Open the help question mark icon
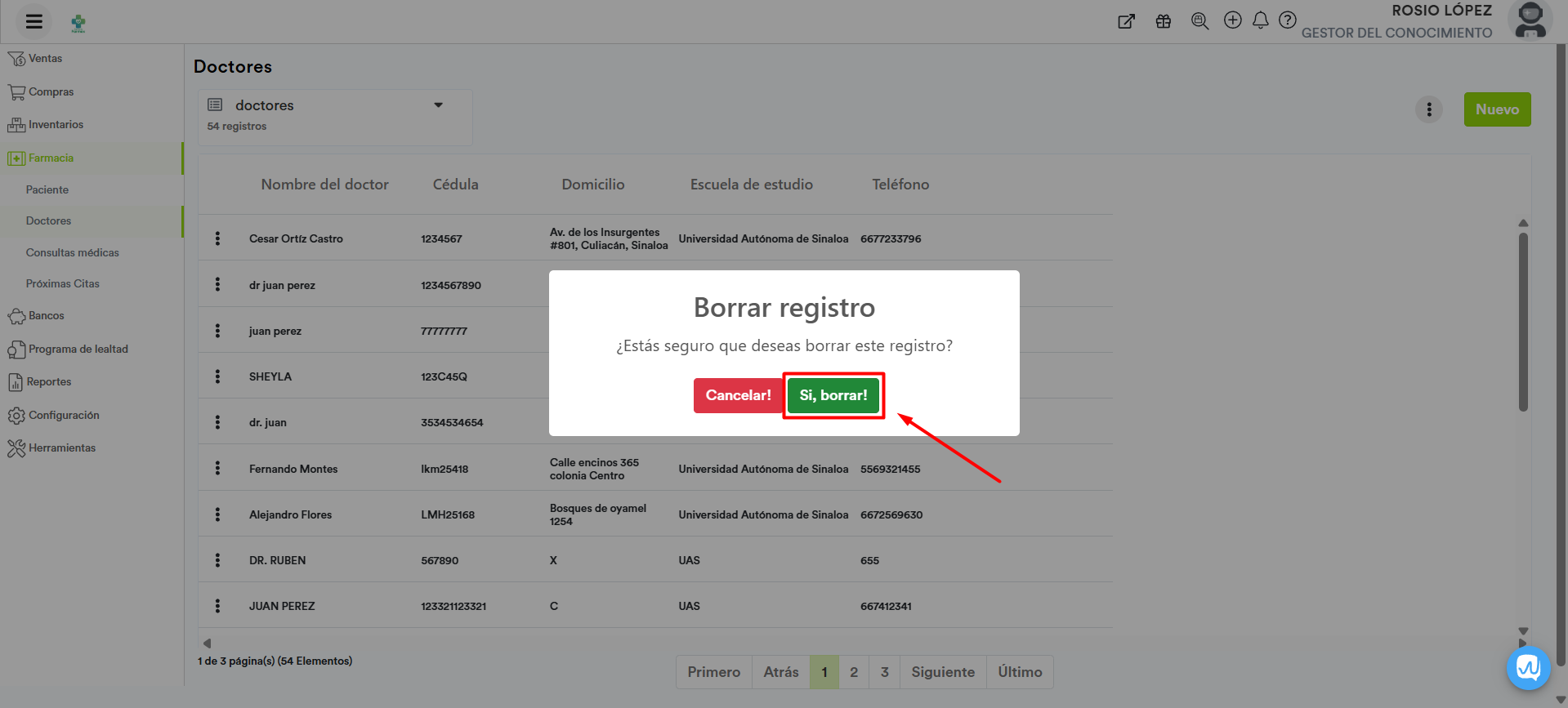The height and width of the screenshot is (708, 1568). pos(1287,20)
